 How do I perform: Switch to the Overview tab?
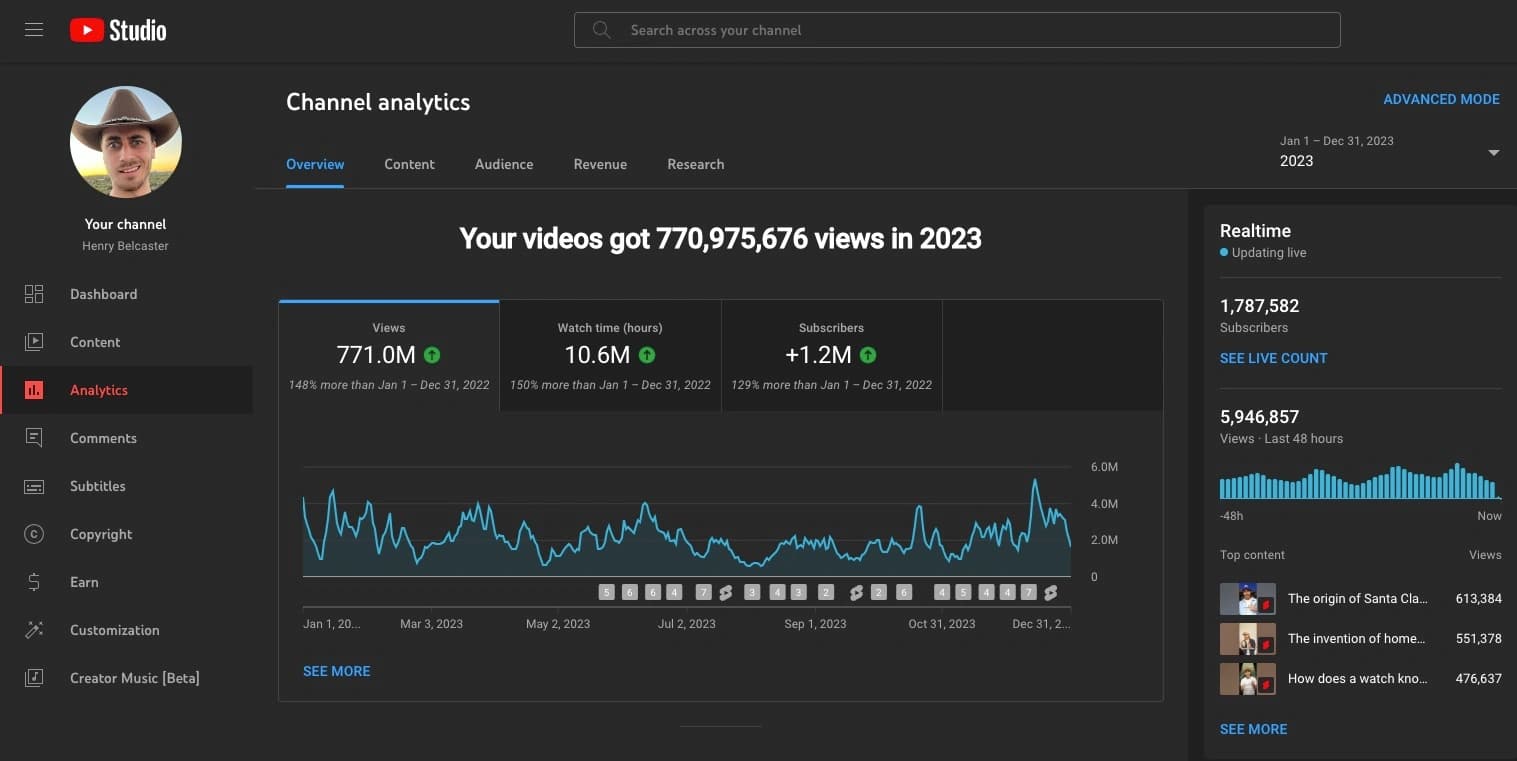click(315, 164)
